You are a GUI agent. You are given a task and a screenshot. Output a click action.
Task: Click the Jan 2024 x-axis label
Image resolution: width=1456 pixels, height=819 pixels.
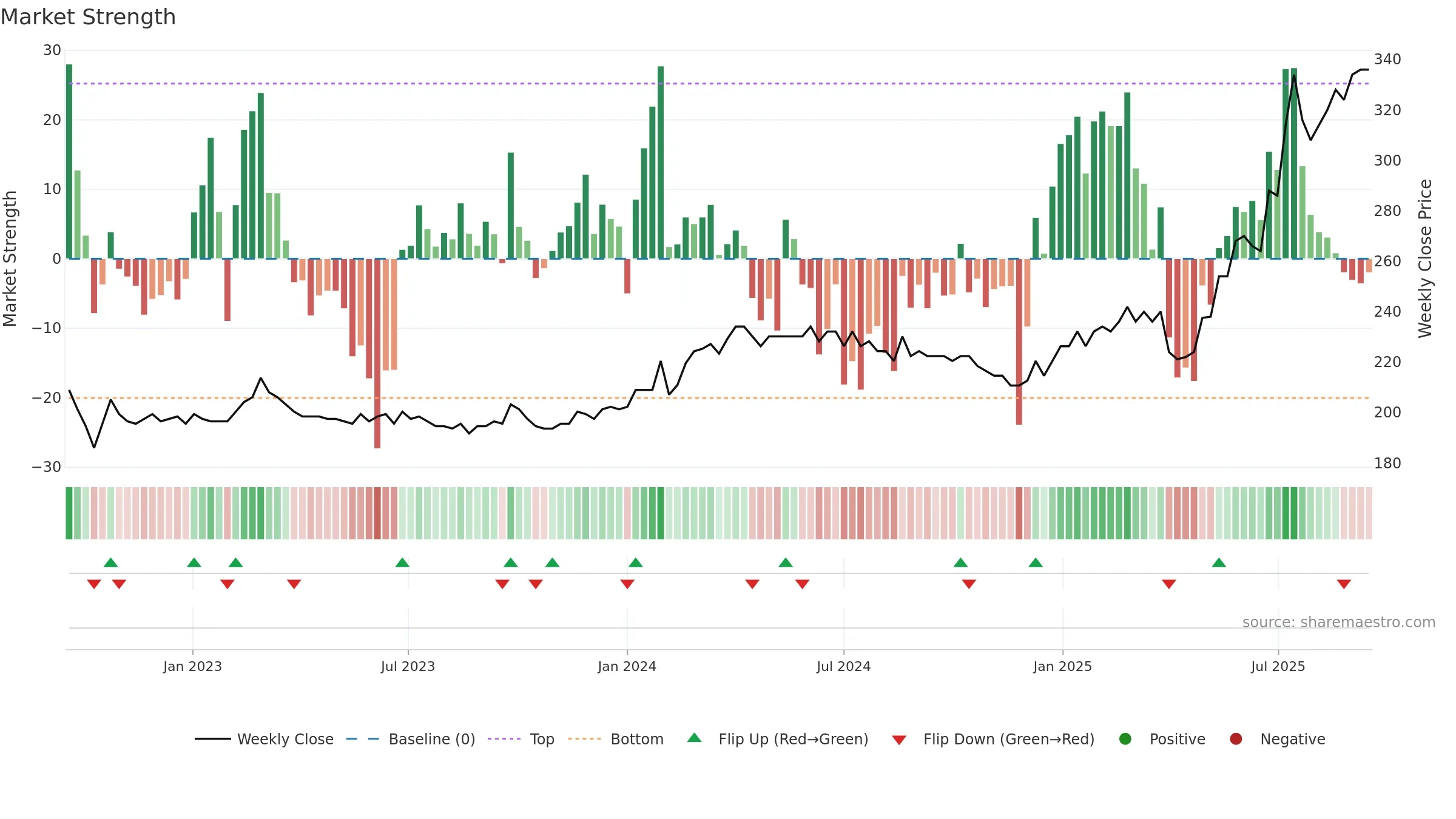(627, 666)
